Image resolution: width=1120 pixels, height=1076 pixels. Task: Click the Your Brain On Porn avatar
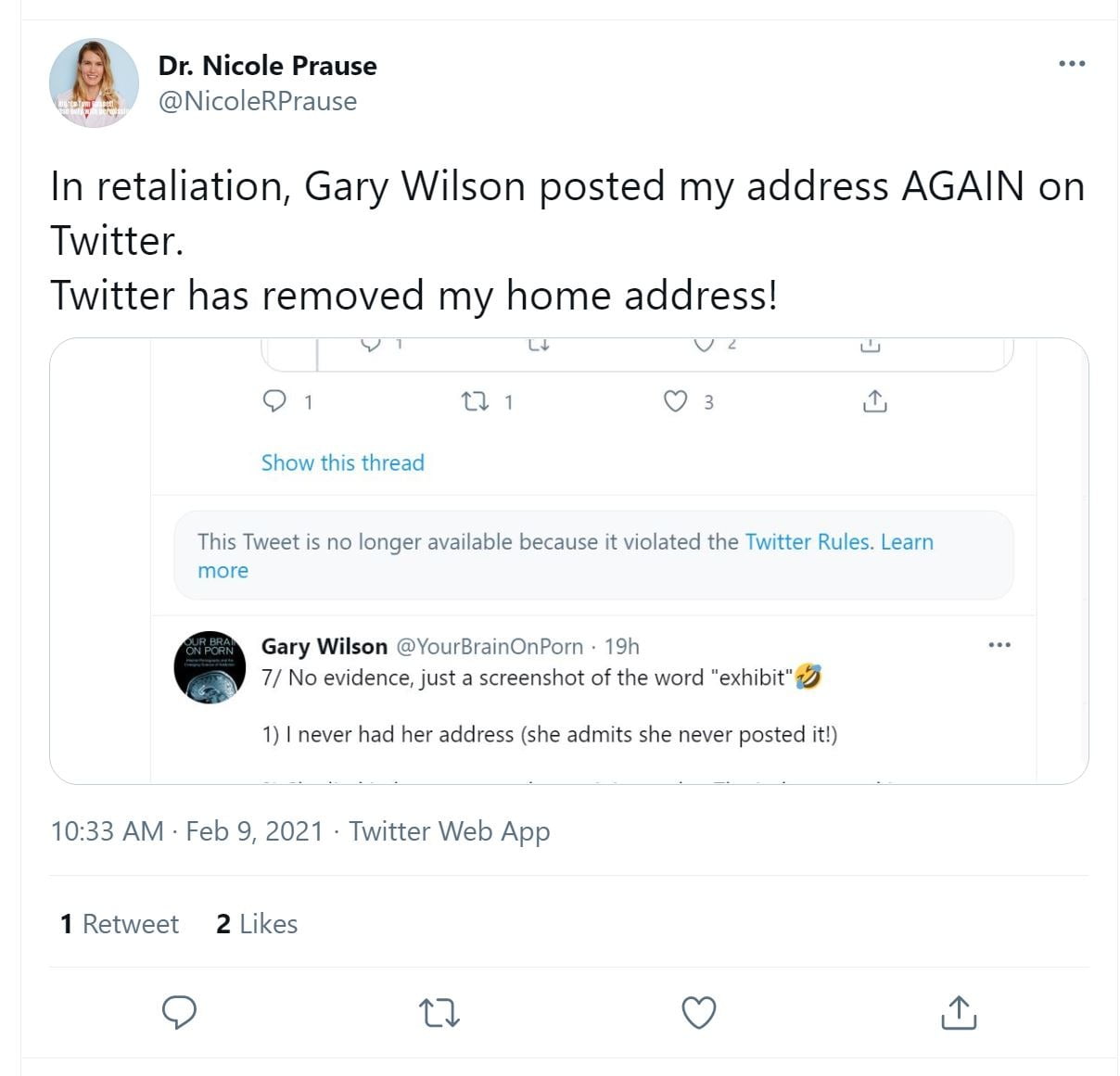(210, 666)
